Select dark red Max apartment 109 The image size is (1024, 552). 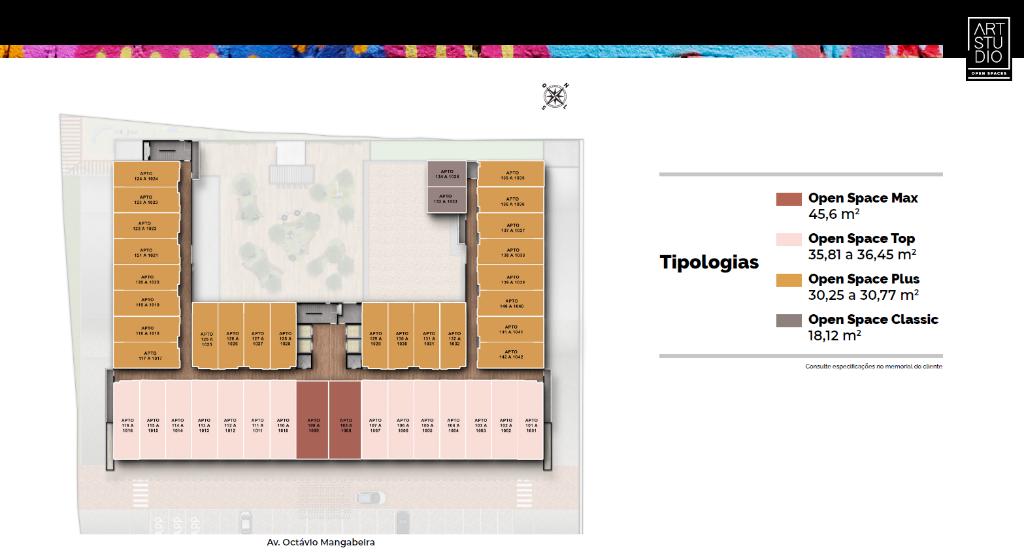tap(313, 422)
